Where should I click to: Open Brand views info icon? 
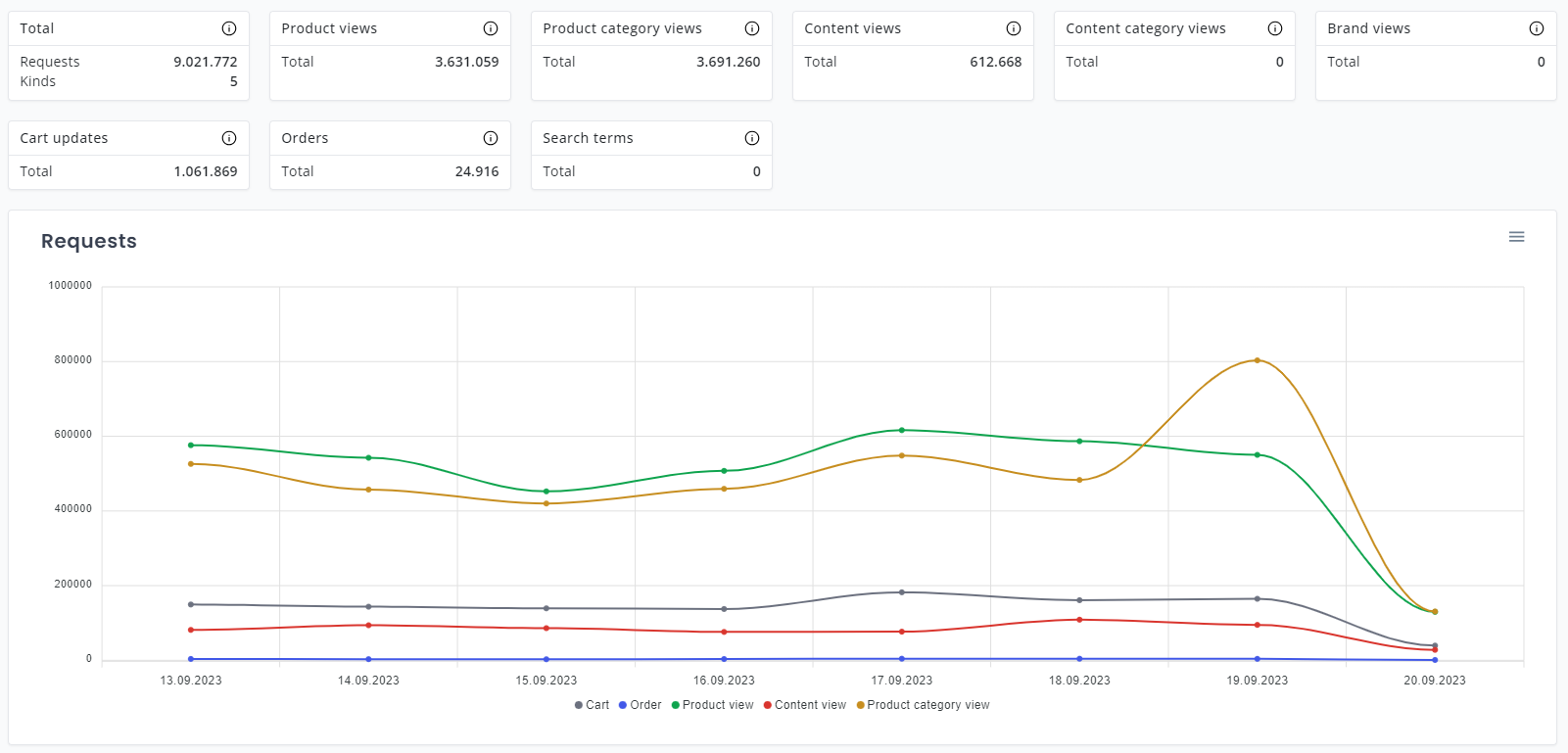pos(1537,28)
